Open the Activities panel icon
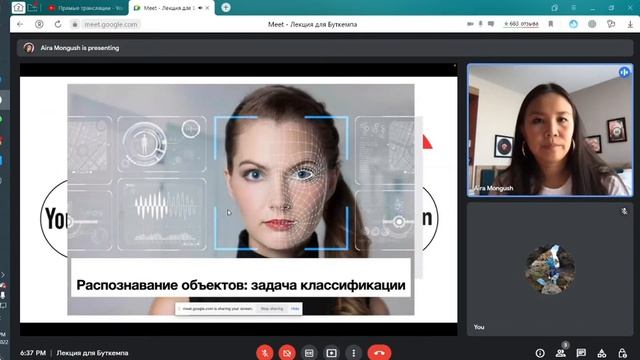The image size is (640, 360). point(602,353)
